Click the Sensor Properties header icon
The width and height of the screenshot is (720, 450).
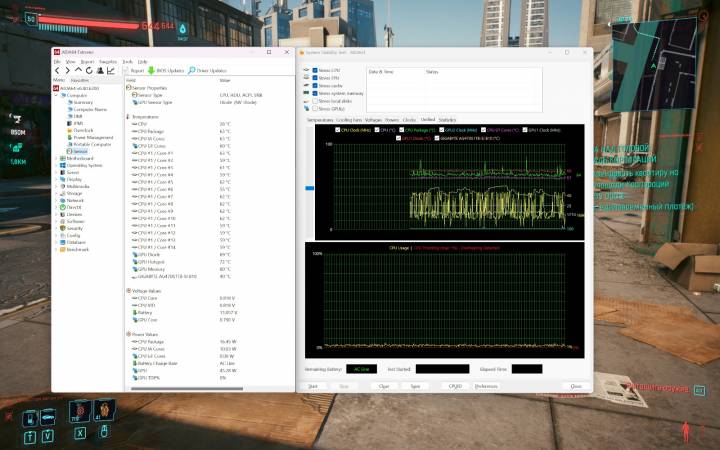coord(129,87)
